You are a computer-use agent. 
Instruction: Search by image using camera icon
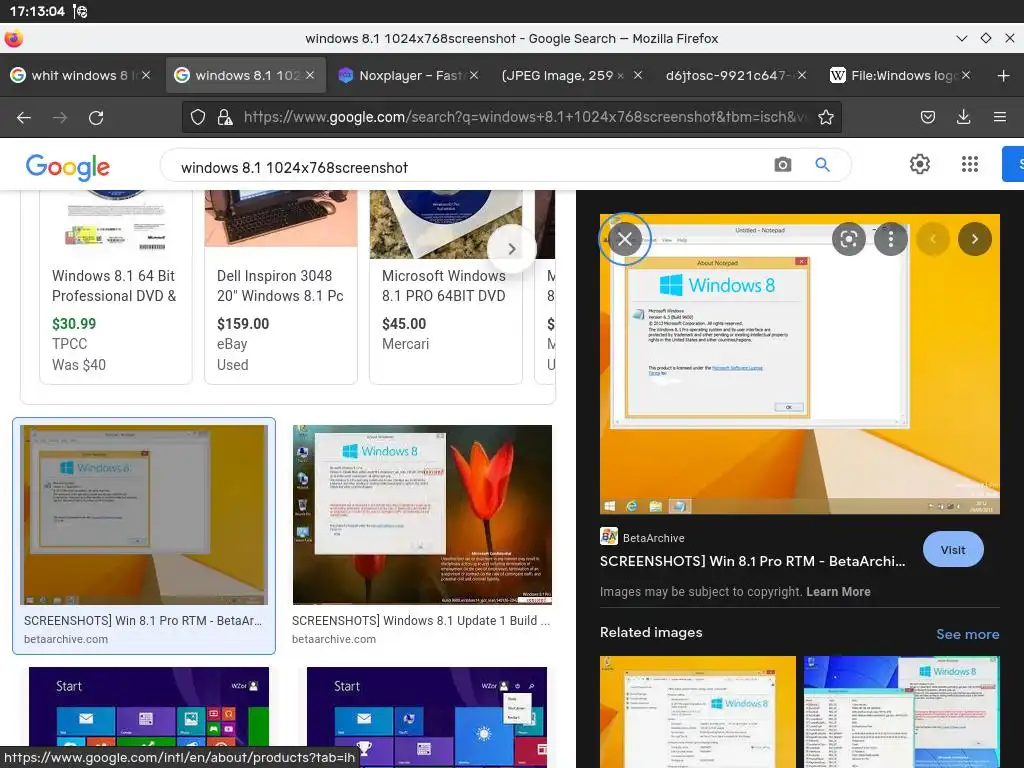[782, 165]
